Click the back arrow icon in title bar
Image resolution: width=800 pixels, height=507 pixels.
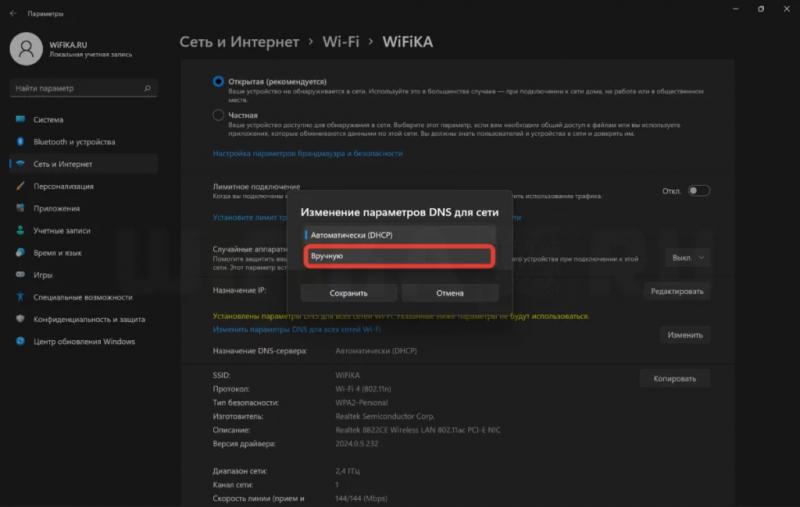pos(12,14)
